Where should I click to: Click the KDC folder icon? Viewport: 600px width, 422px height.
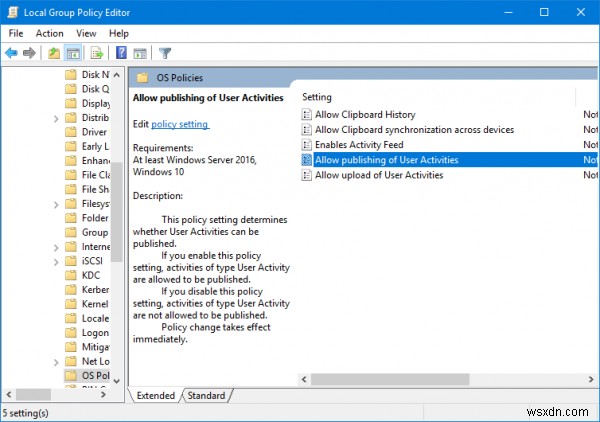pyautogui.click(x=71, y=275)
